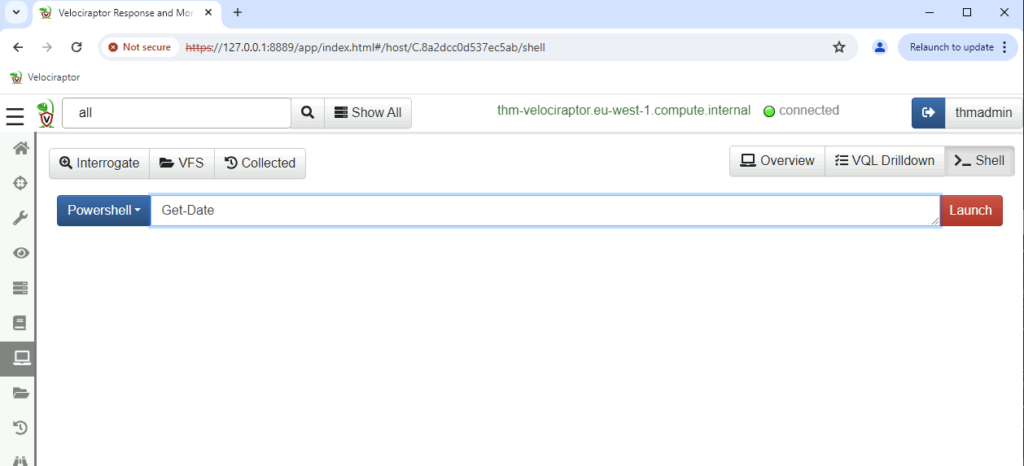Open tab search dropdown arrow
1024x466 pixels.
tap(16, 12)
